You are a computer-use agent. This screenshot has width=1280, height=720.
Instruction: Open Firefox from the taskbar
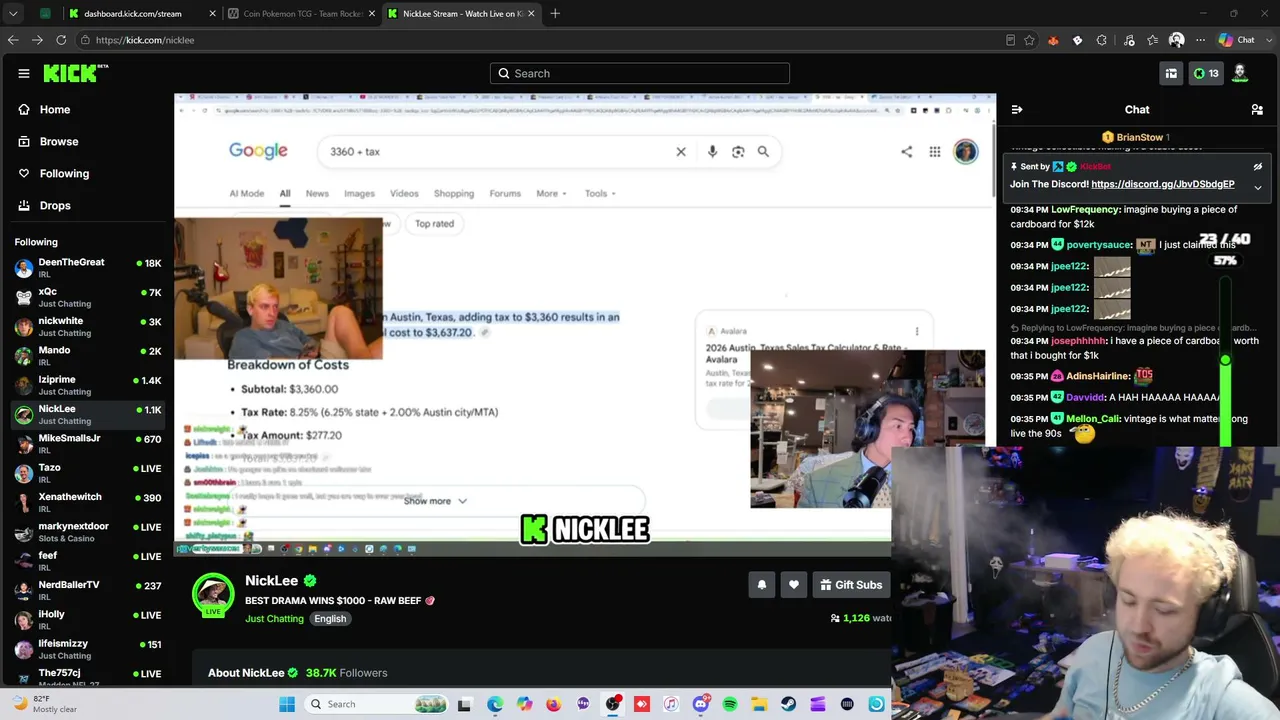[x=554, y=704]
